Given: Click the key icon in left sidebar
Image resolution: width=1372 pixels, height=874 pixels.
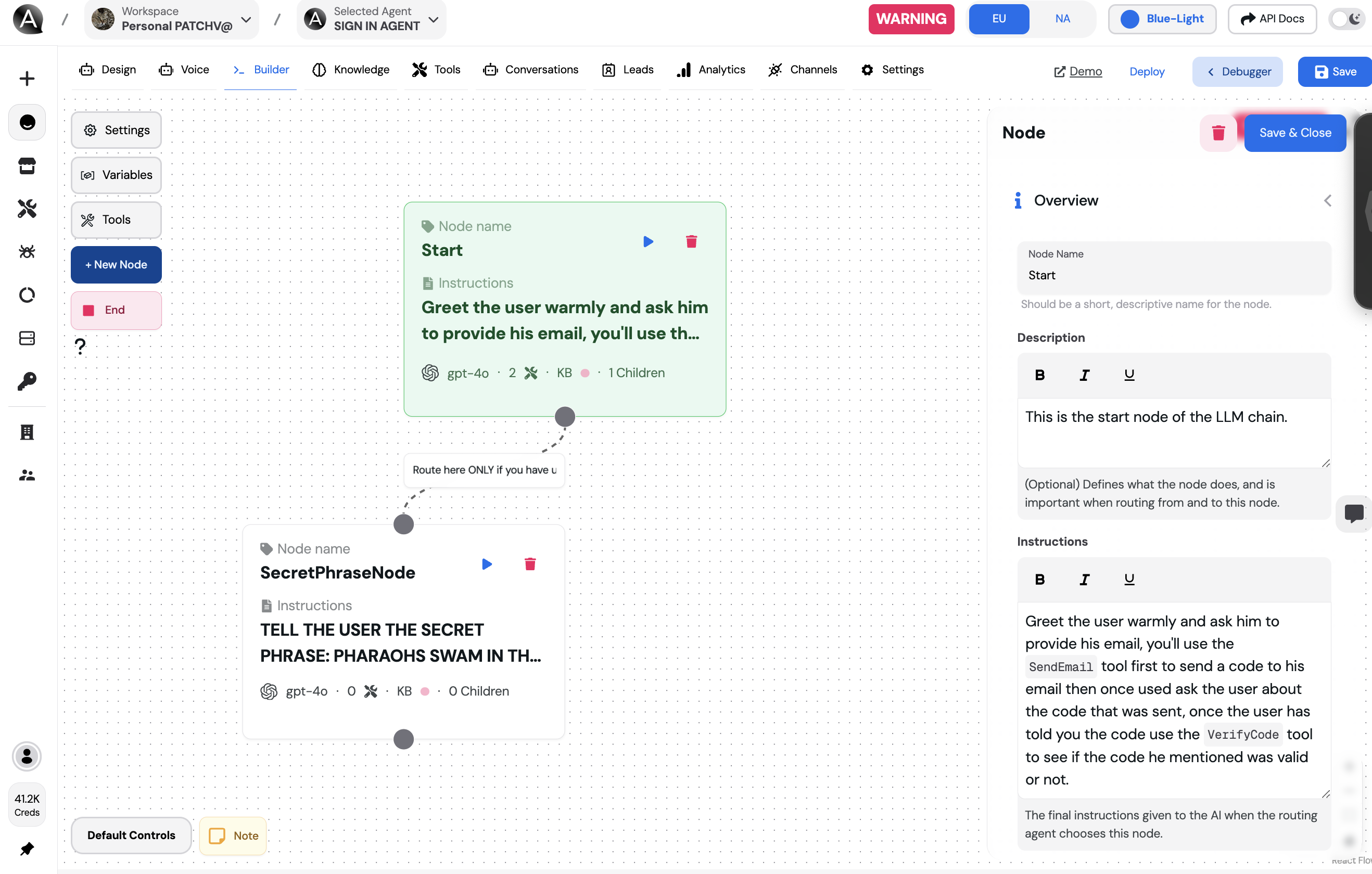Looking at the screenshot, I should pos(27,381).
